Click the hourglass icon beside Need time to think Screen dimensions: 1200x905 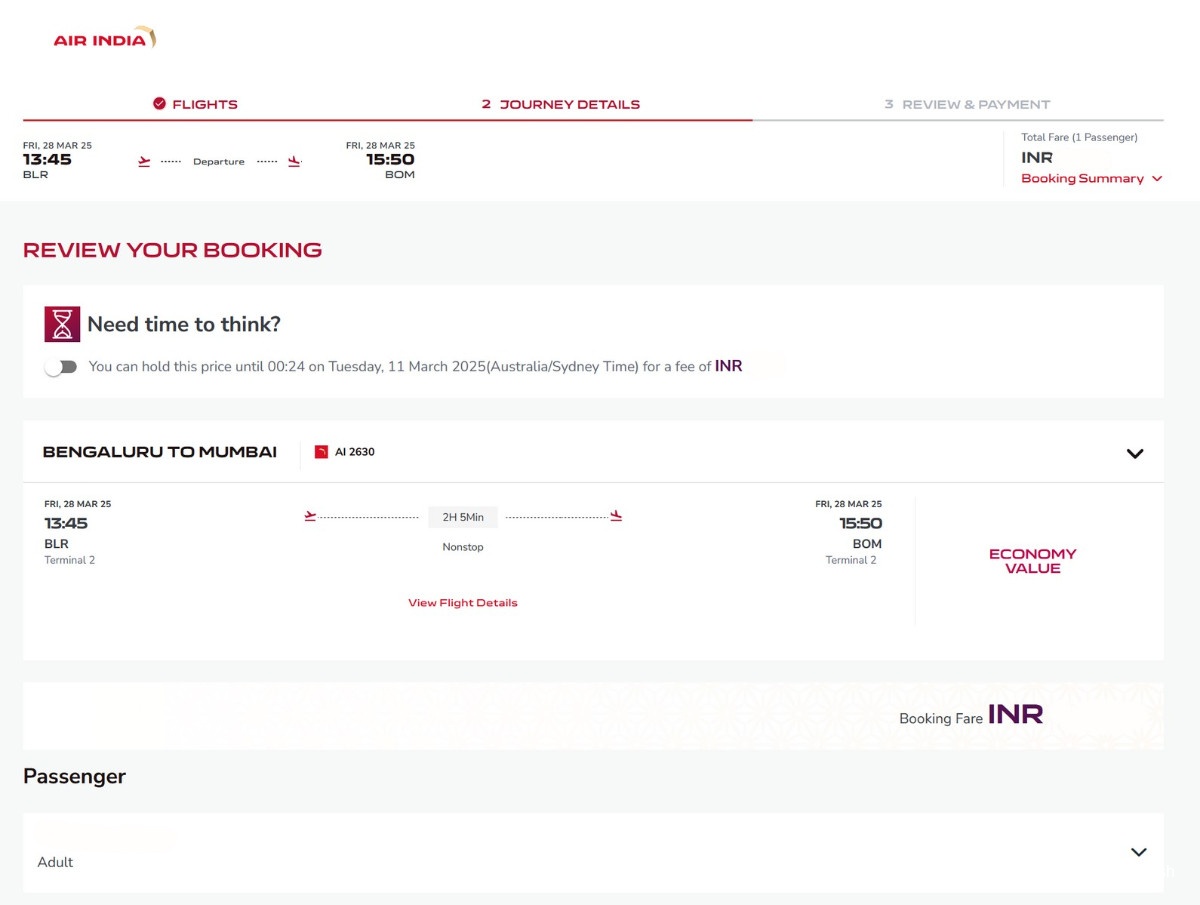(x=62, y=324)
